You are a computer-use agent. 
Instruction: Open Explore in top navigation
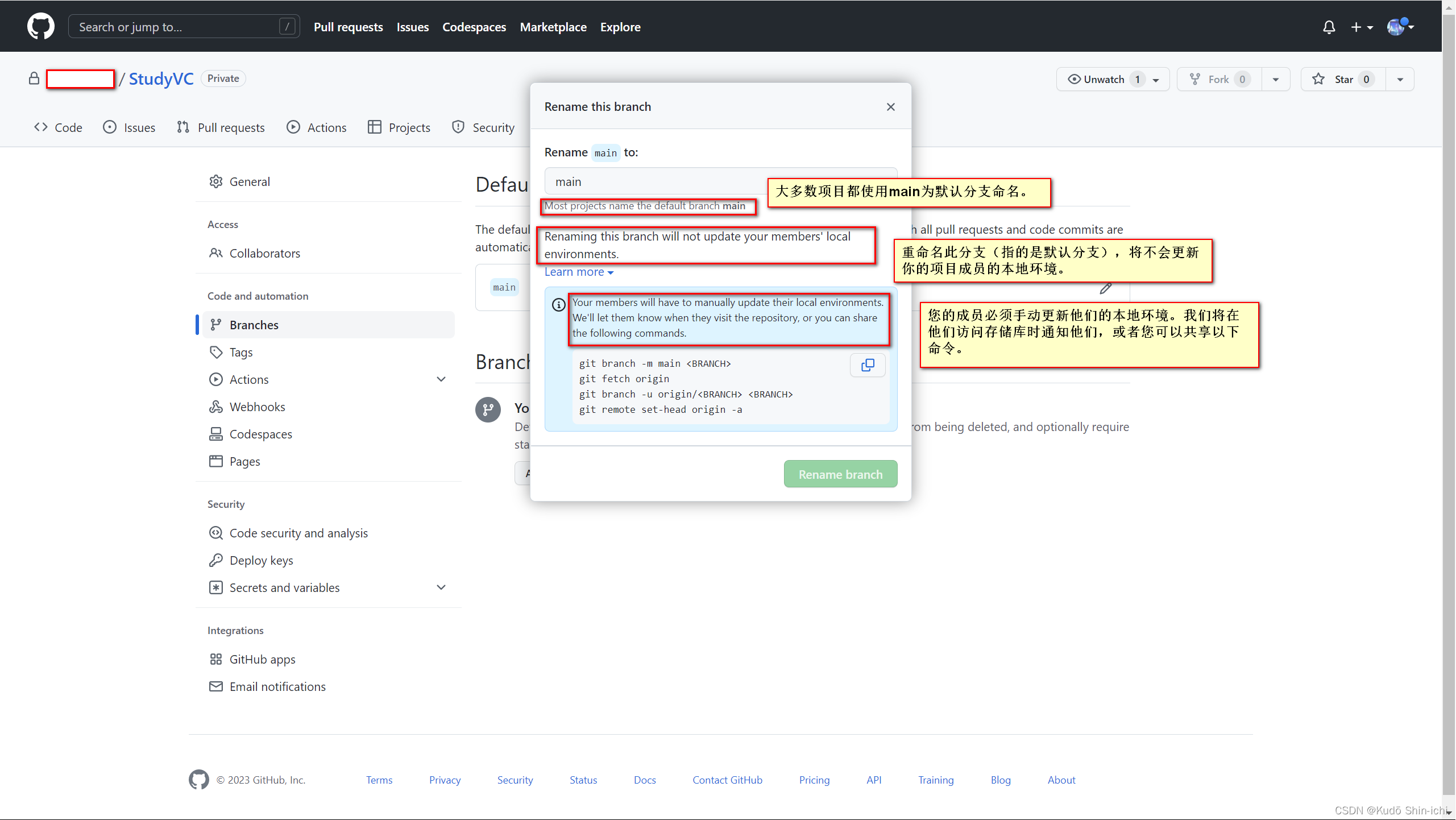pyautogui.click(x=620, y=27)
